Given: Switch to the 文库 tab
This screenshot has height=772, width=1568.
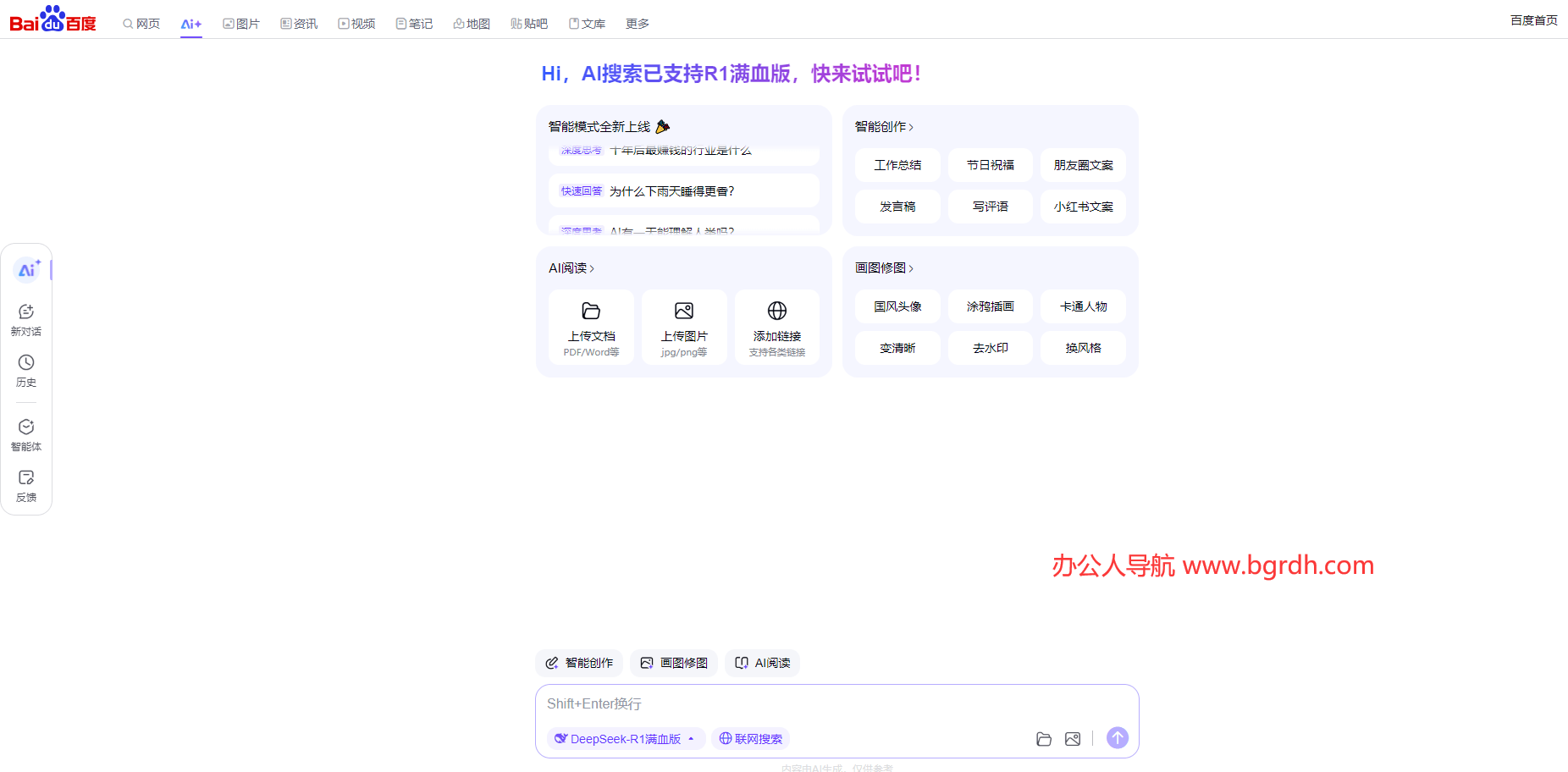Looking at the screenshot, I should coord(587,24).
